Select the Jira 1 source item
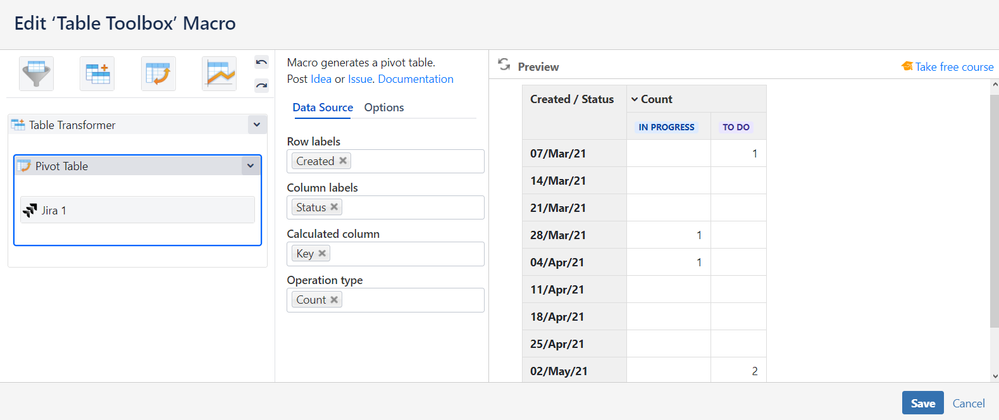The width and height of the screenshot is (999, 420). pyautogui.click(x=137, y=210)
